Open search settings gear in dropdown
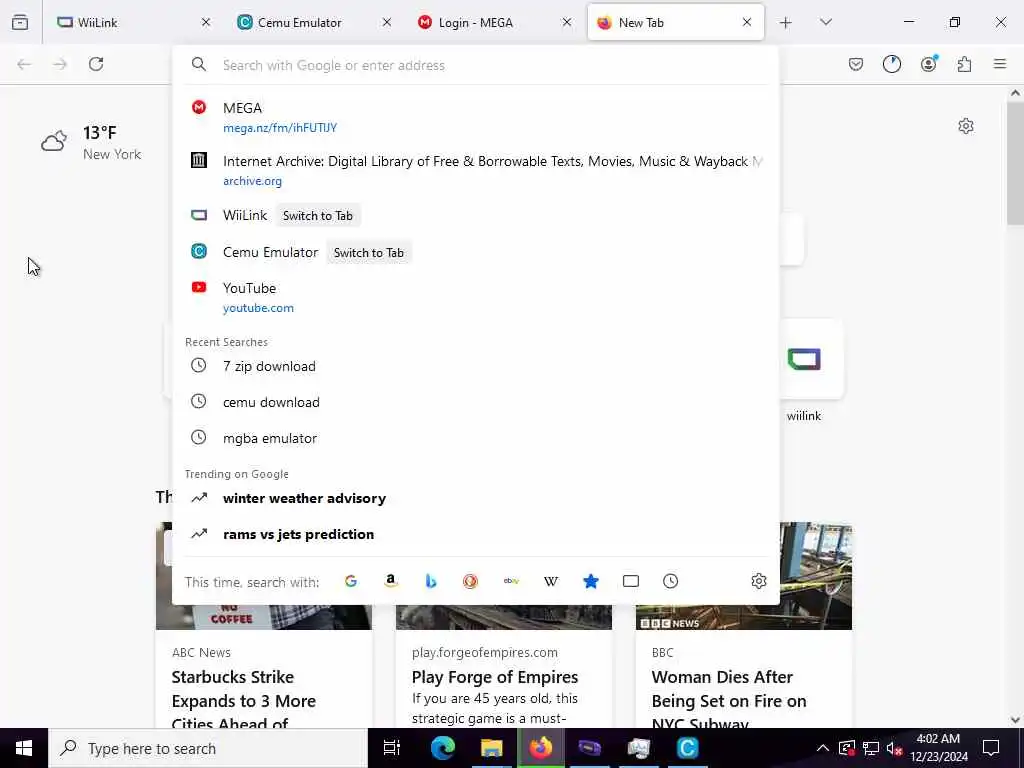This screenshot has height=768, width=1024. (758, 581)
